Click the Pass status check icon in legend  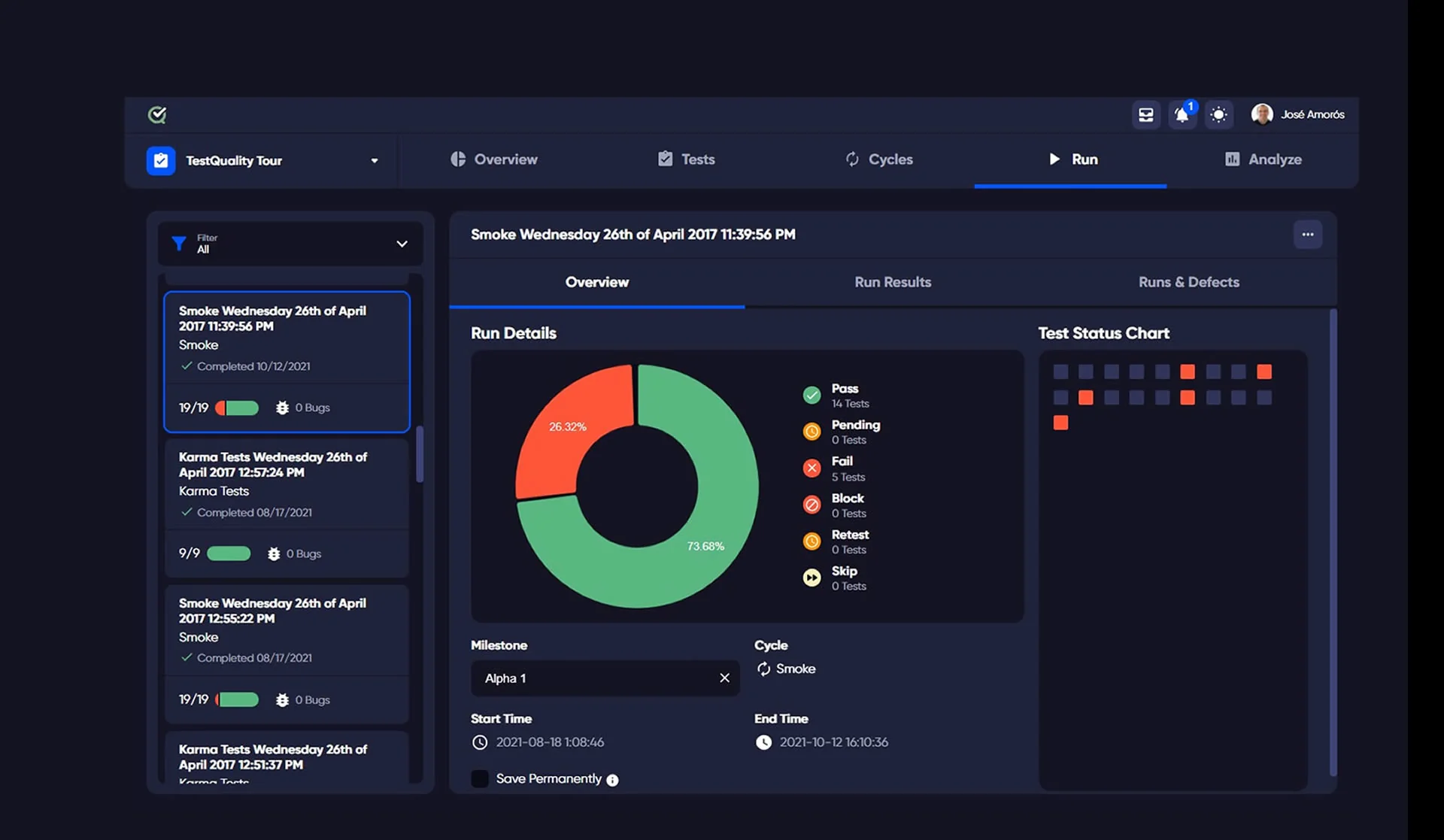pyautogui.click(x=812, y=395)
